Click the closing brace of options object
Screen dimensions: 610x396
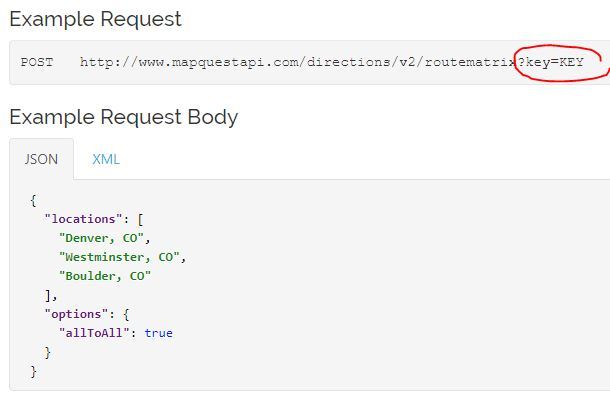pyautogui.click(x=47, y=352)
